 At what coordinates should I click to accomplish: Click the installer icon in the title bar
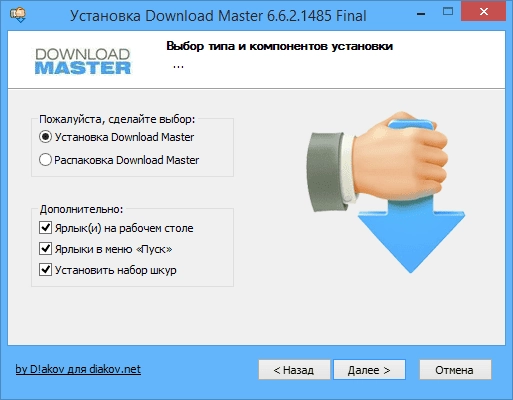pyautogui.click(x=18, y=15)
